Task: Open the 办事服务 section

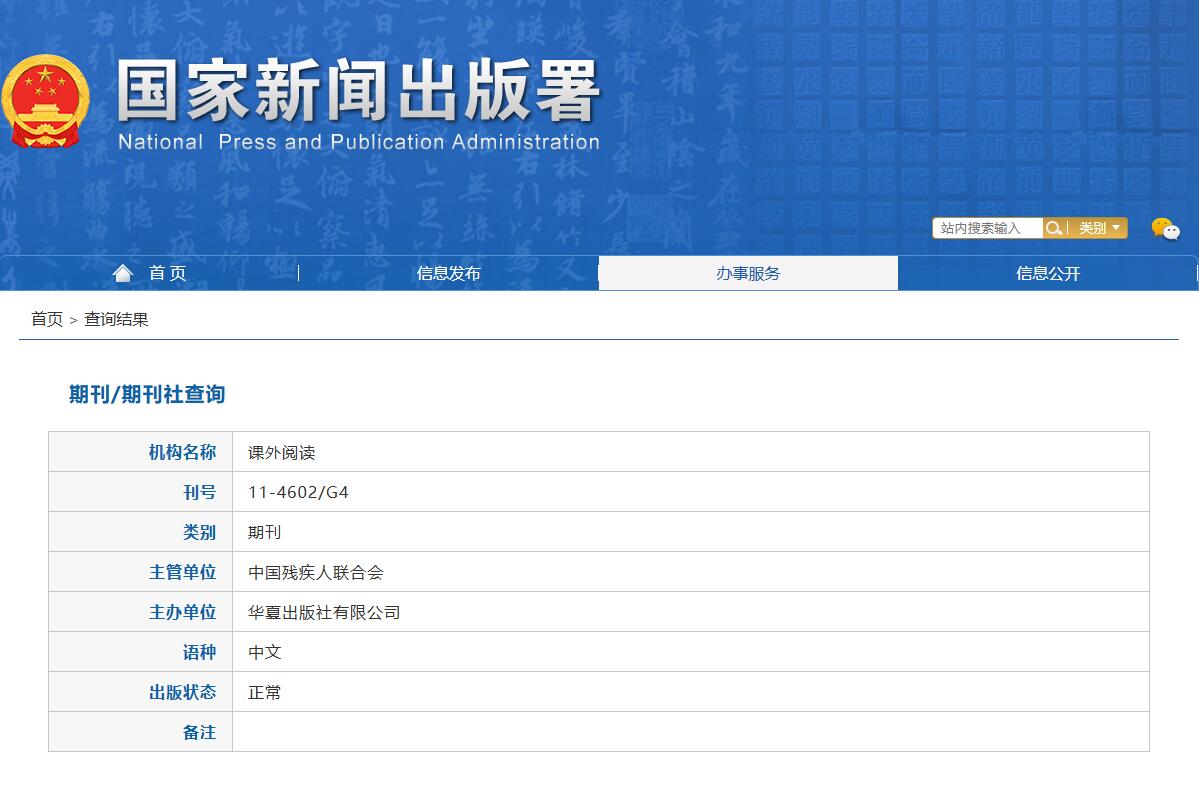Action: click(x=748, y=272)
